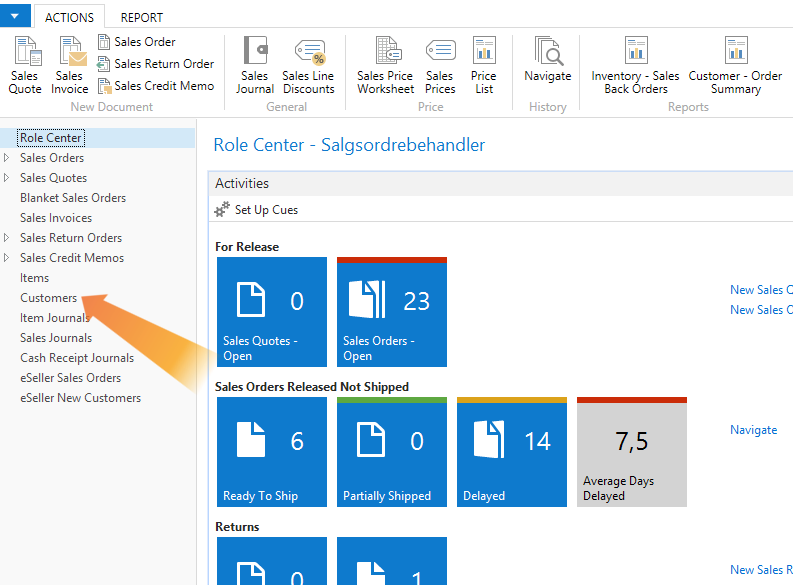Click the Sales Credit Memo ribbon icon

(104, 86)
